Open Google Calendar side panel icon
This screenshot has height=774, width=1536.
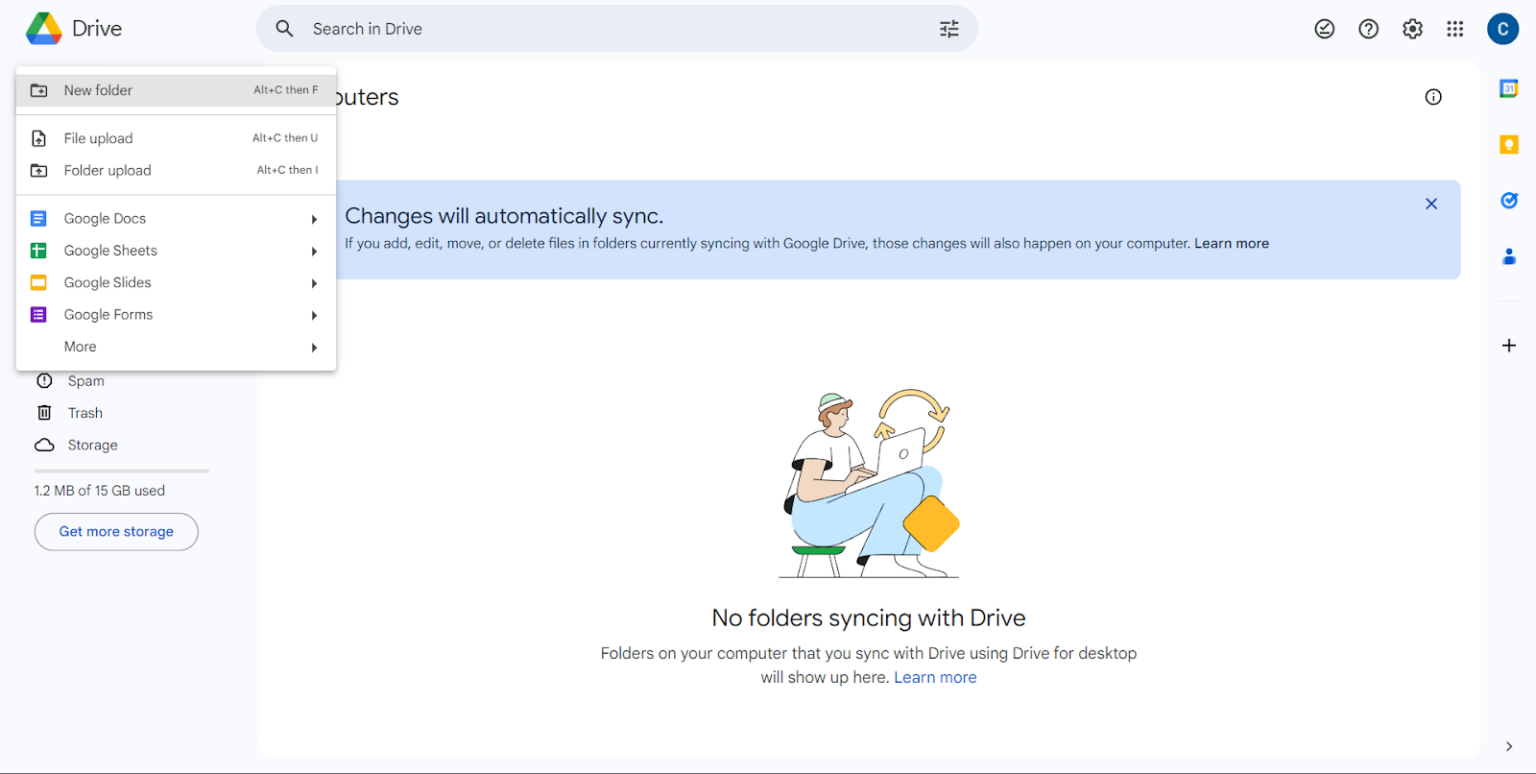[1509, 89]
